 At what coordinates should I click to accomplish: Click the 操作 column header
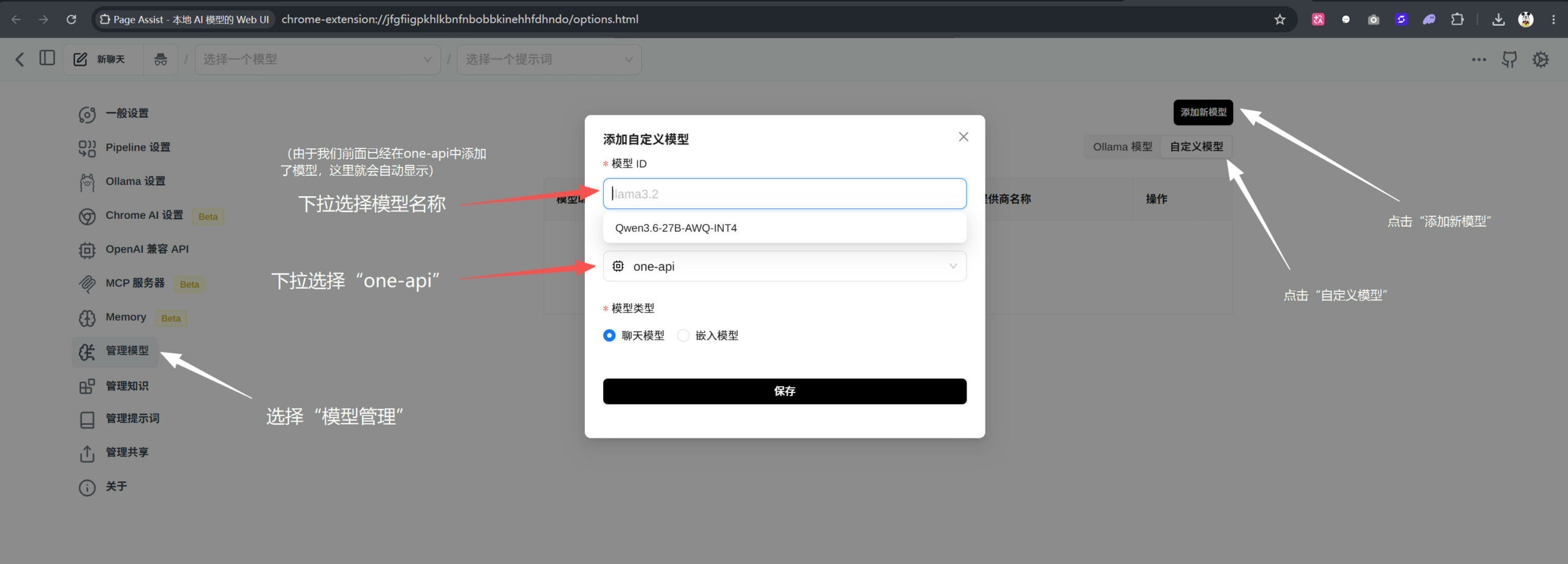pyautogui.click(x=1156, y=199)
